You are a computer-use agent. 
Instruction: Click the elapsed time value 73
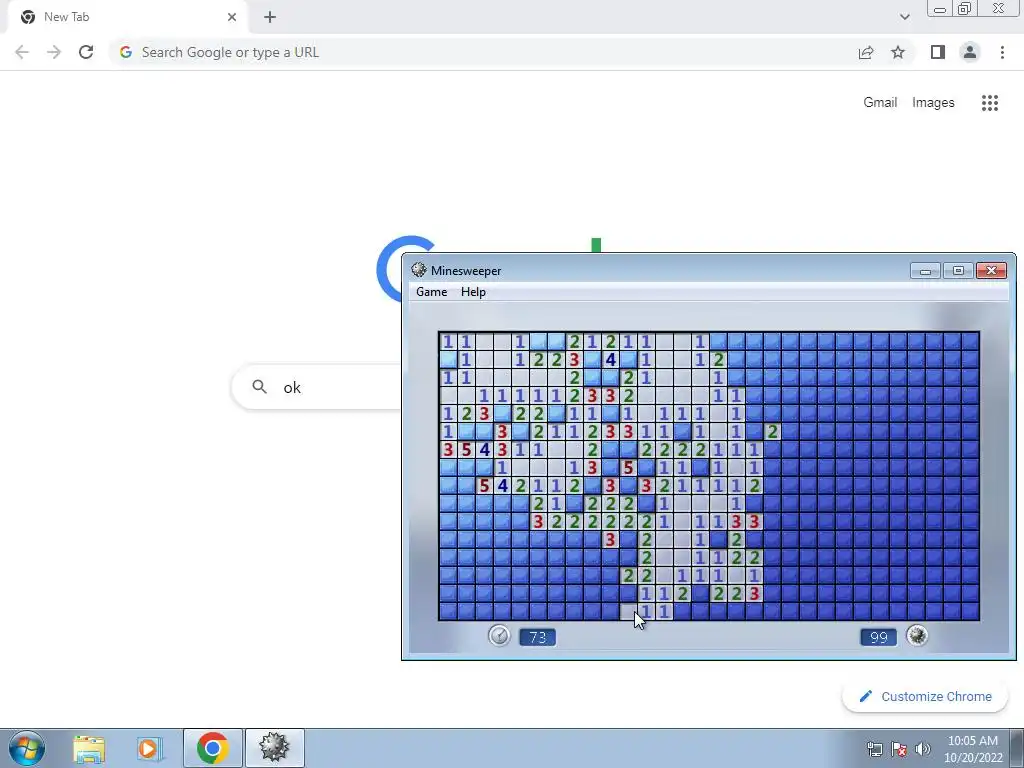tap(537, 637)
